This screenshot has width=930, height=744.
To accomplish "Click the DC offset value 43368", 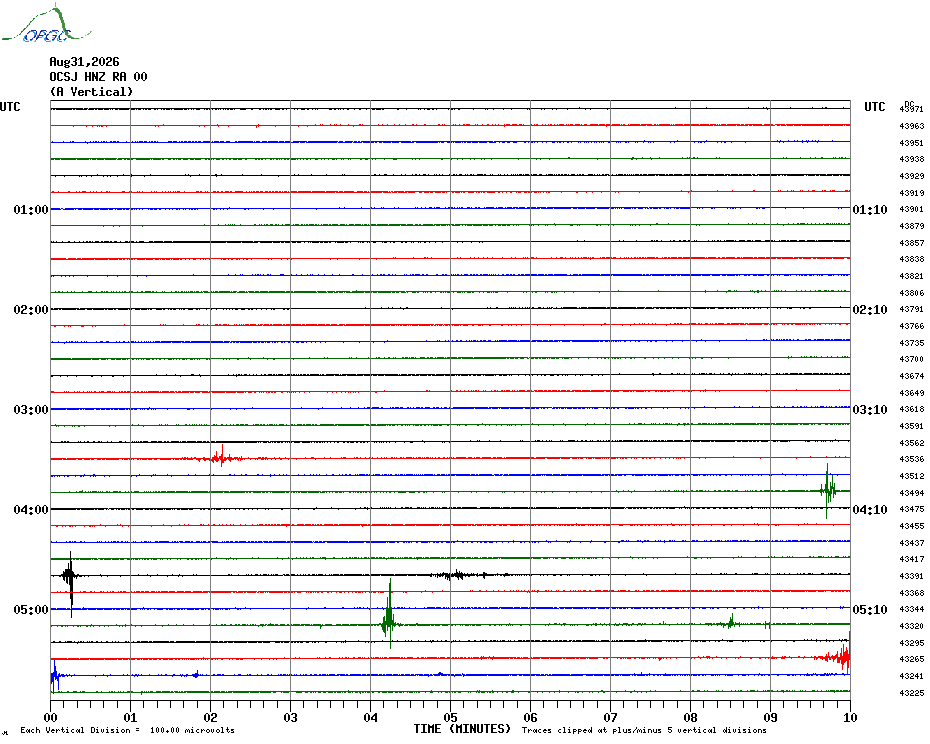I will coord(912,593).
